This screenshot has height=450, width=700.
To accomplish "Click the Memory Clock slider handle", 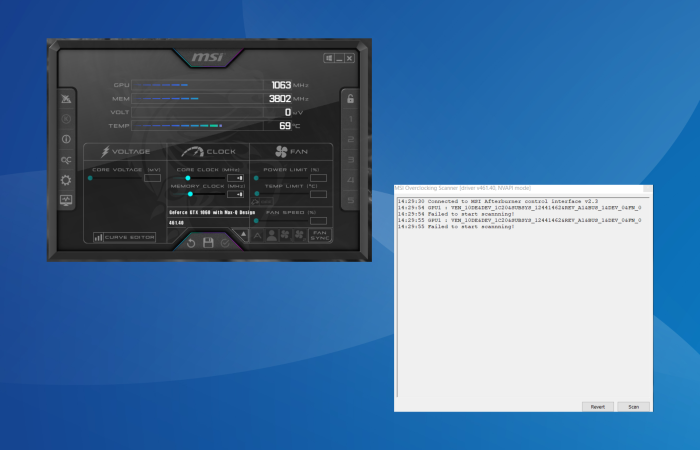I will click(x=190, y=194).
